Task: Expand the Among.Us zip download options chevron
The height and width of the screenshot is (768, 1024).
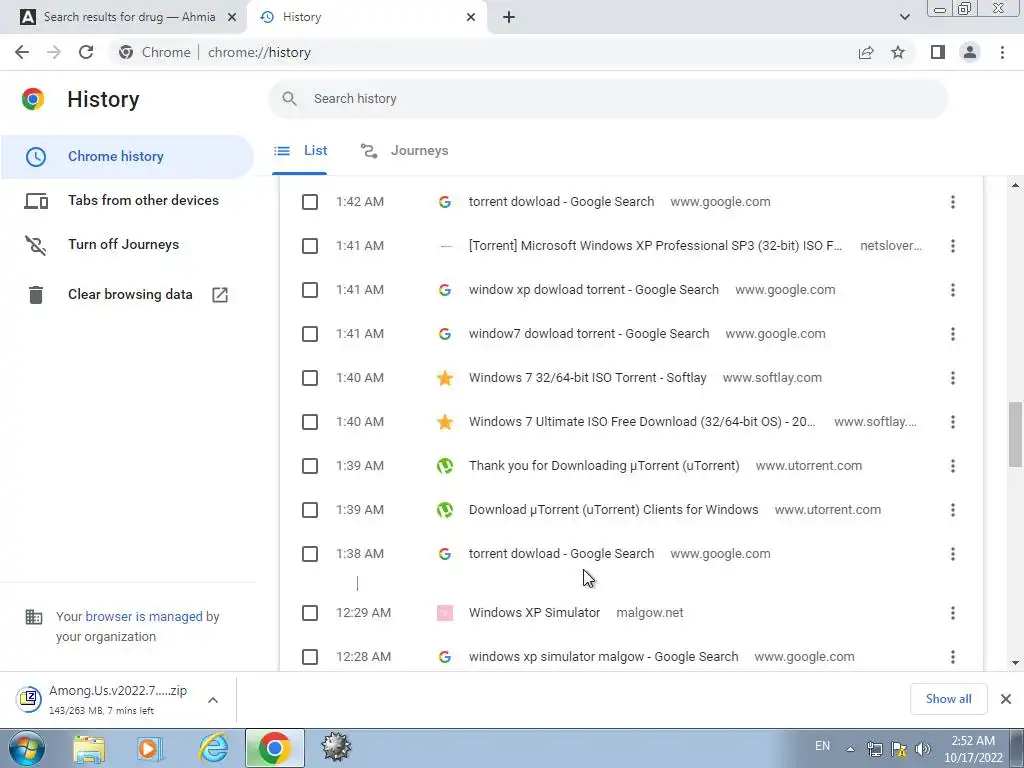Action: (x=213, y=700)
